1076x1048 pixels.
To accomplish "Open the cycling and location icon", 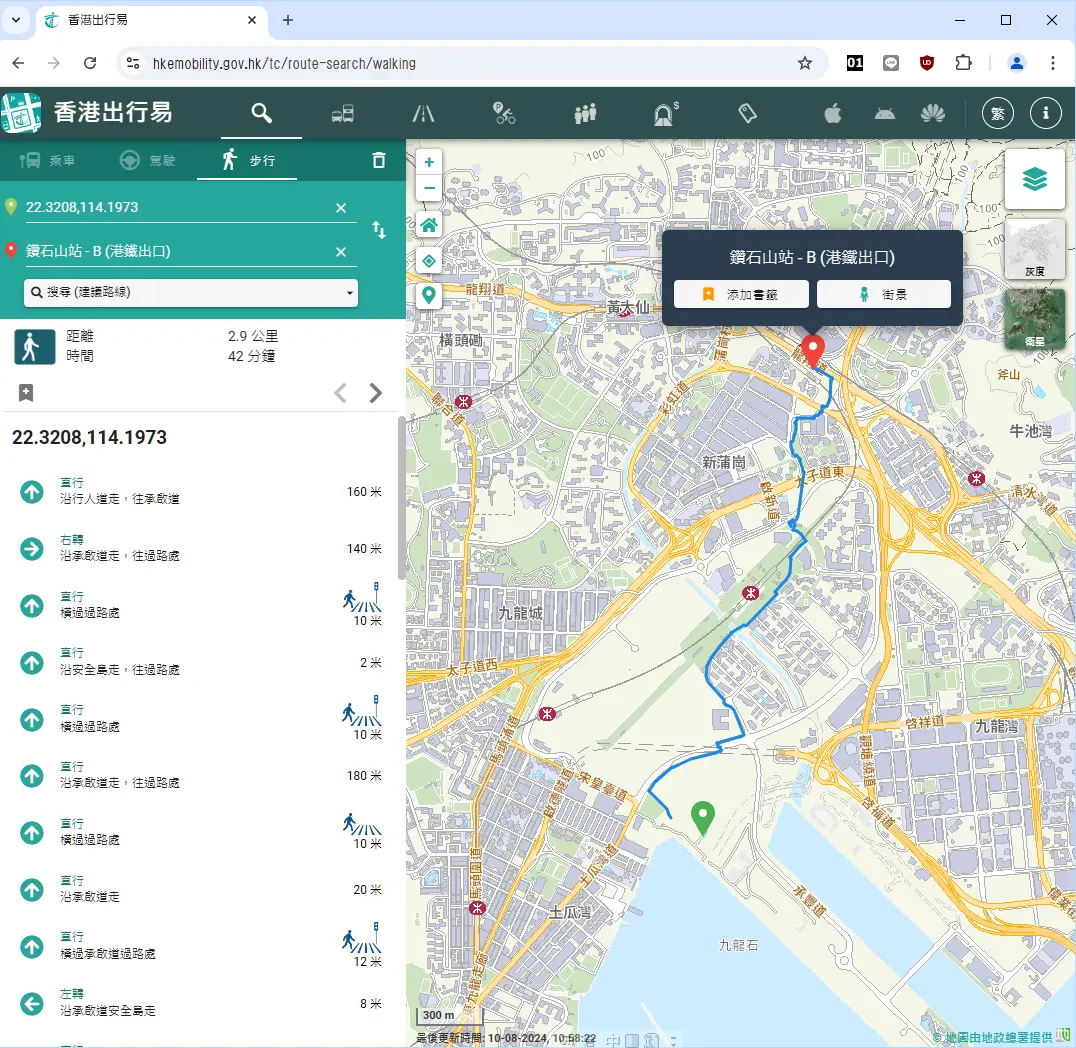I will click(x=504, y=113).
